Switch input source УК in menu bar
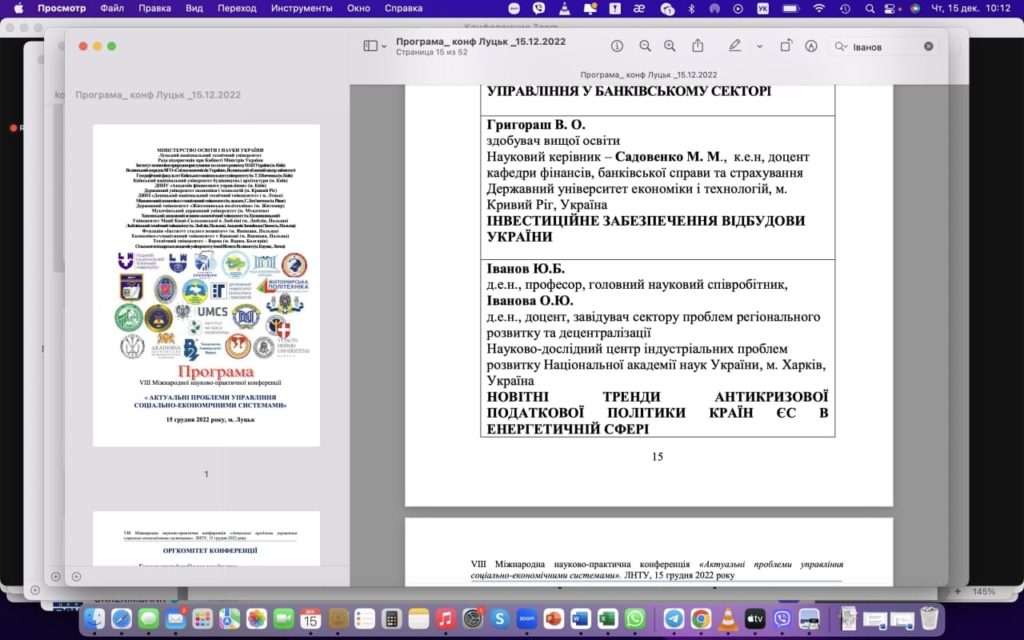This screenshot has width=1024, height=640. [x=763, y=8]
